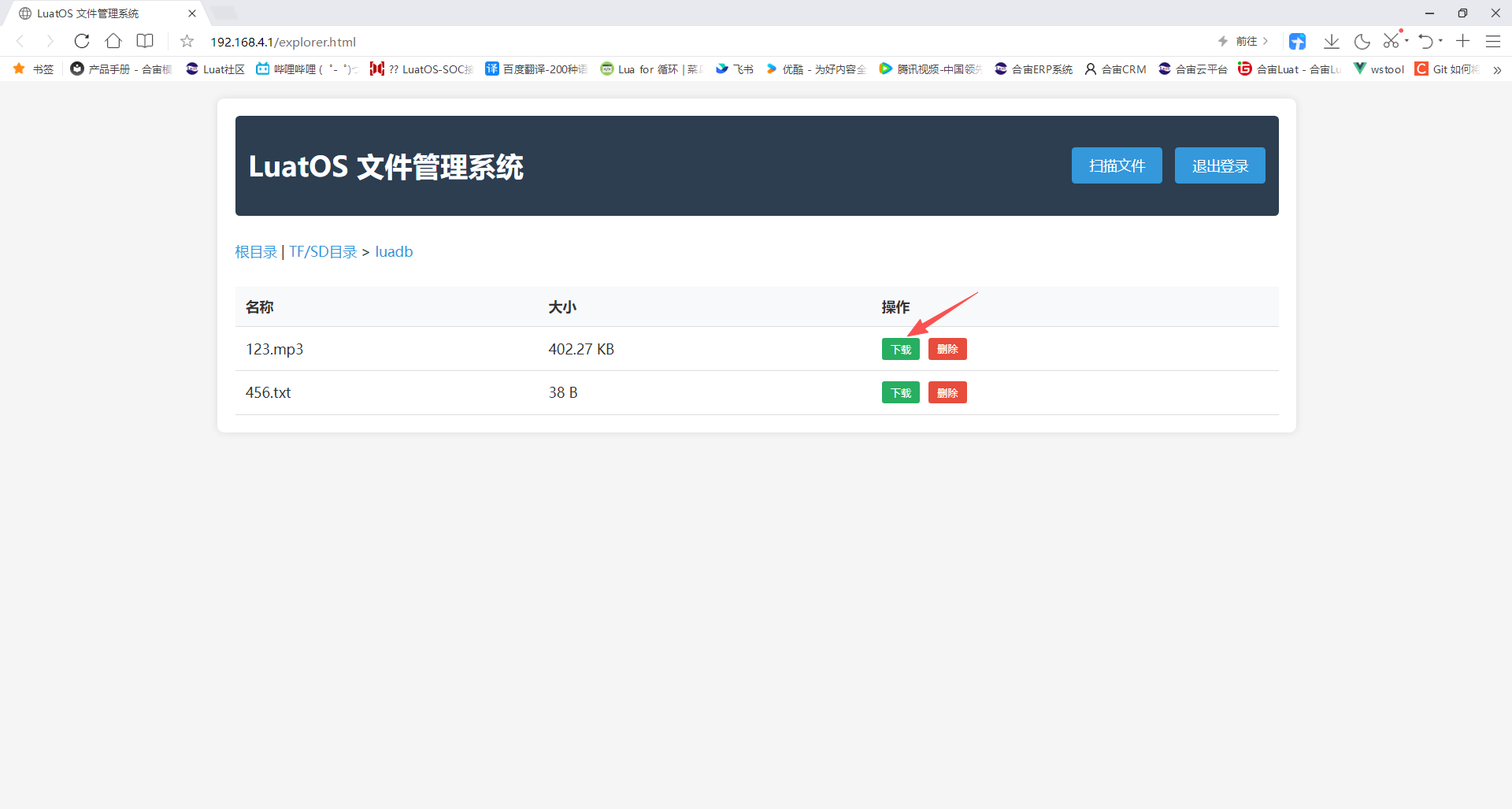Open new tab with the plus icon
Screen dimensions: 1512x809
(1462, 41)
